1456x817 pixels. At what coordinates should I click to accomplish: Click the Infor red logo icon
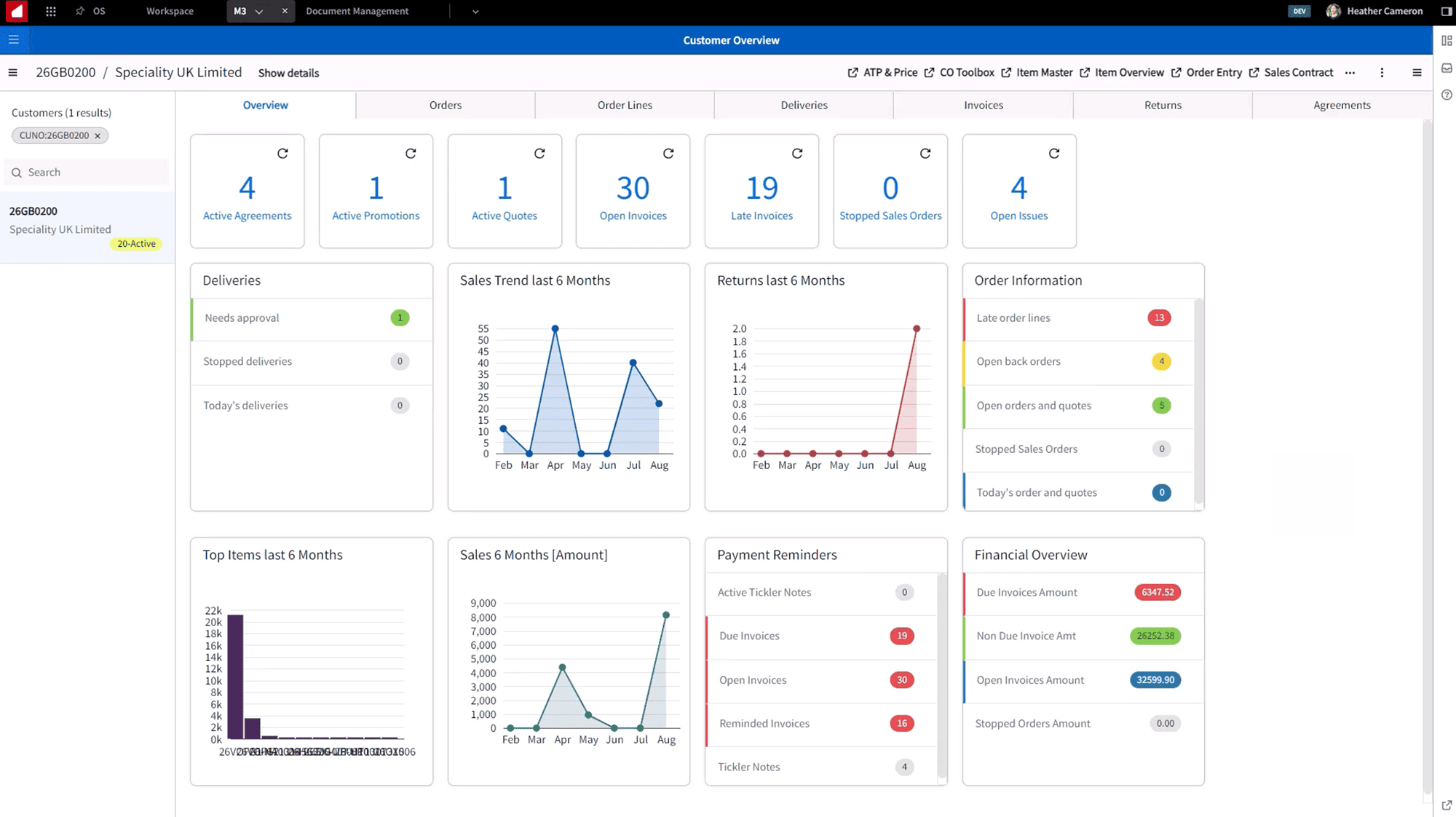point(15,11)
